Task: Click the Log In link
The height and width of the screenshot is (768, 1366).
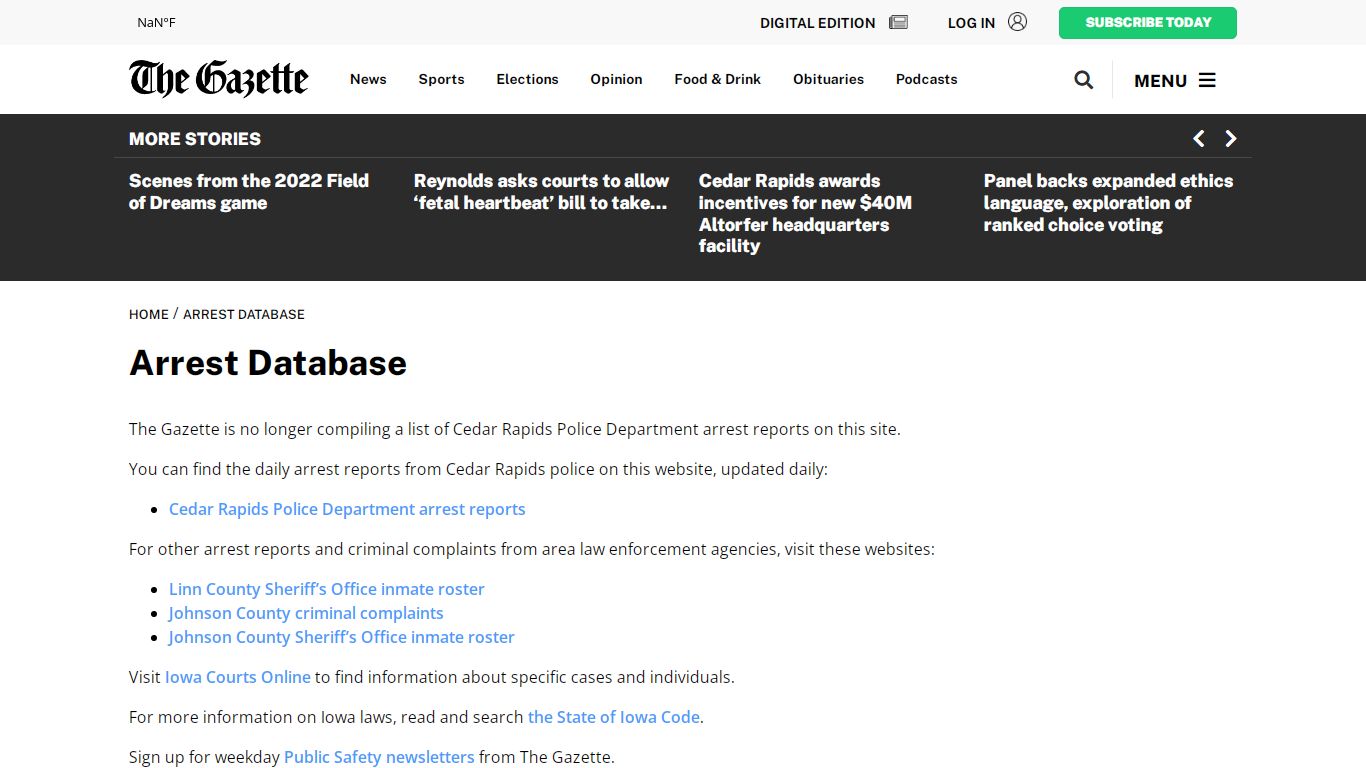Action: click(x=971, y=23)
